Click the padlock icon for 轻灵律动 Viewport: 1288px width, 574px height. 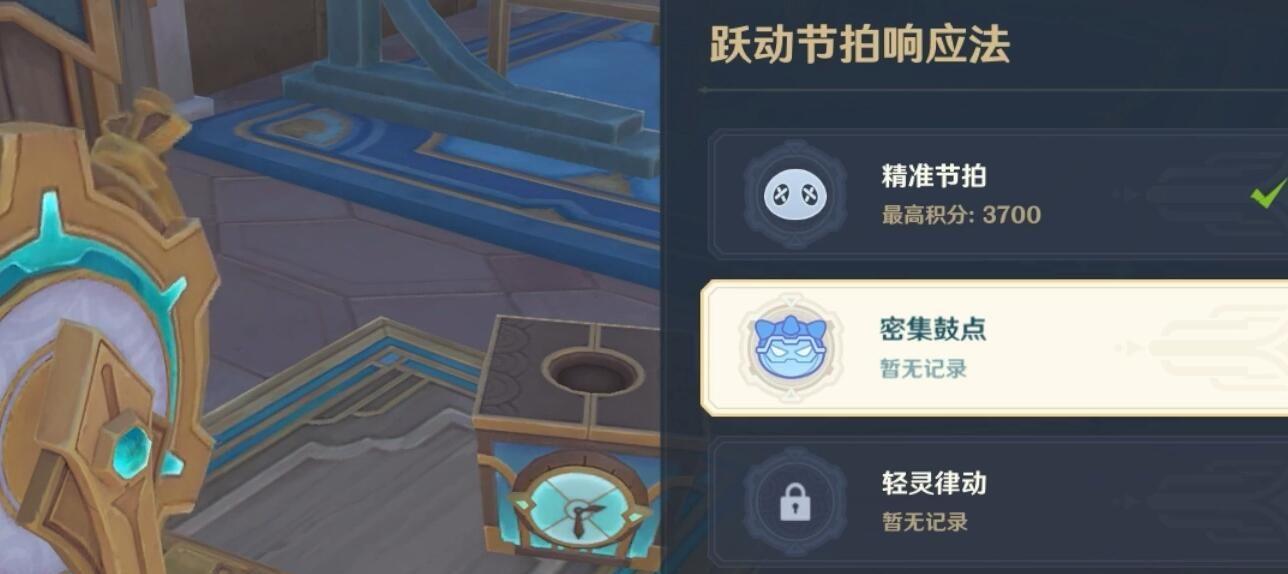tap(795, 503)
